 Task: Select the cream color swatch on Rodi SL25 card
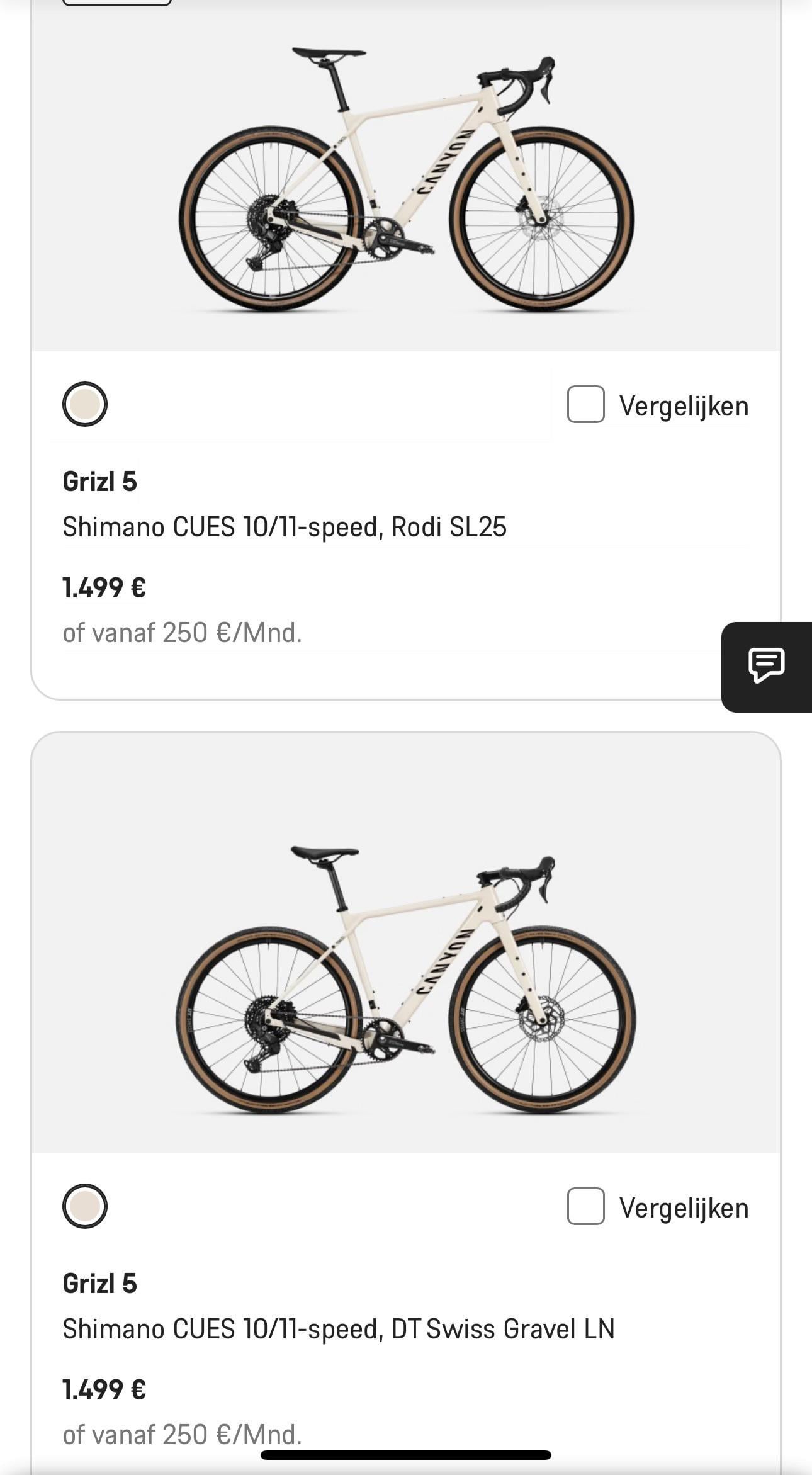(85, 404)
